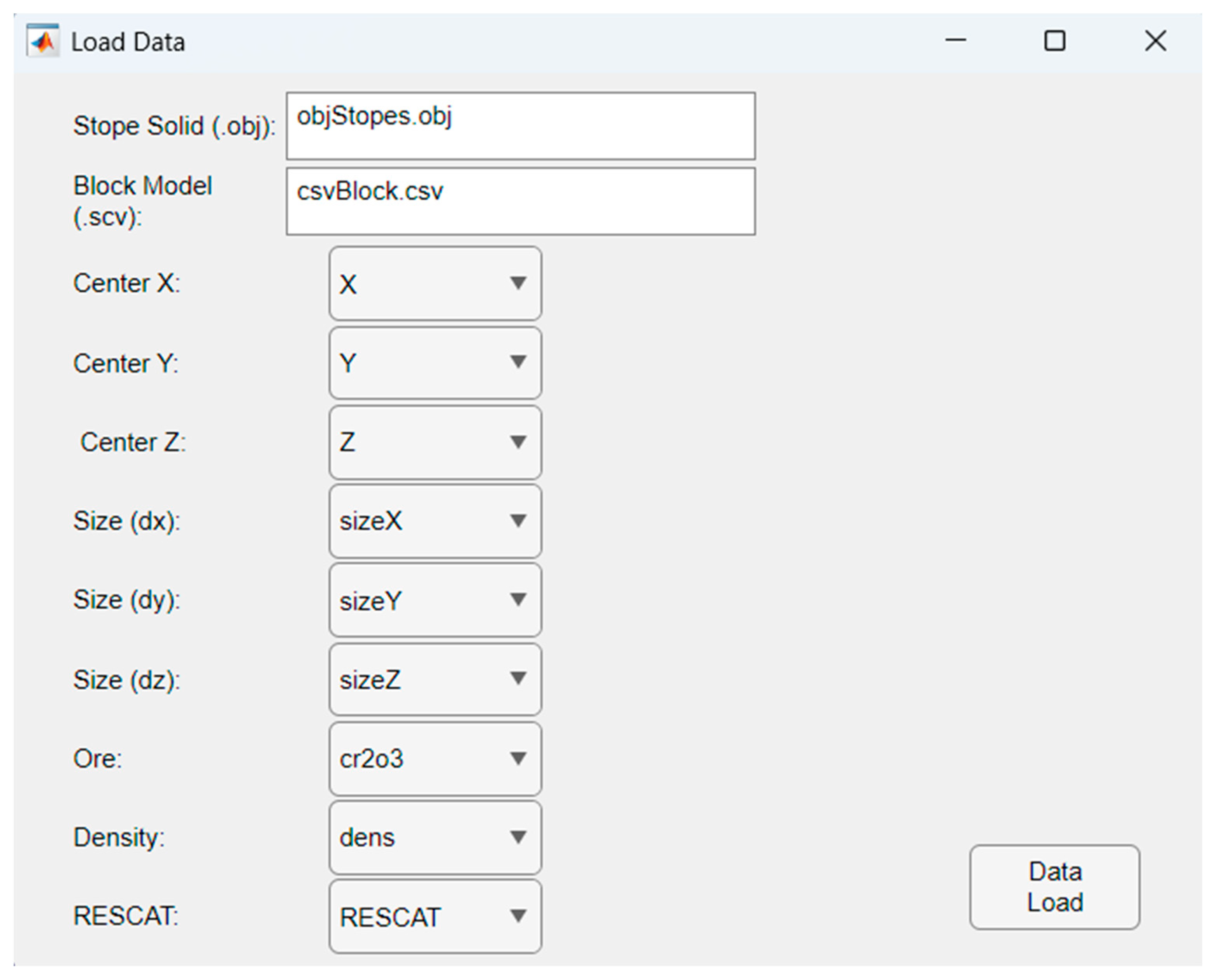Expand the Size (dx) sizeX dropdown
The image size is (1214, 980).
point(435,521)
